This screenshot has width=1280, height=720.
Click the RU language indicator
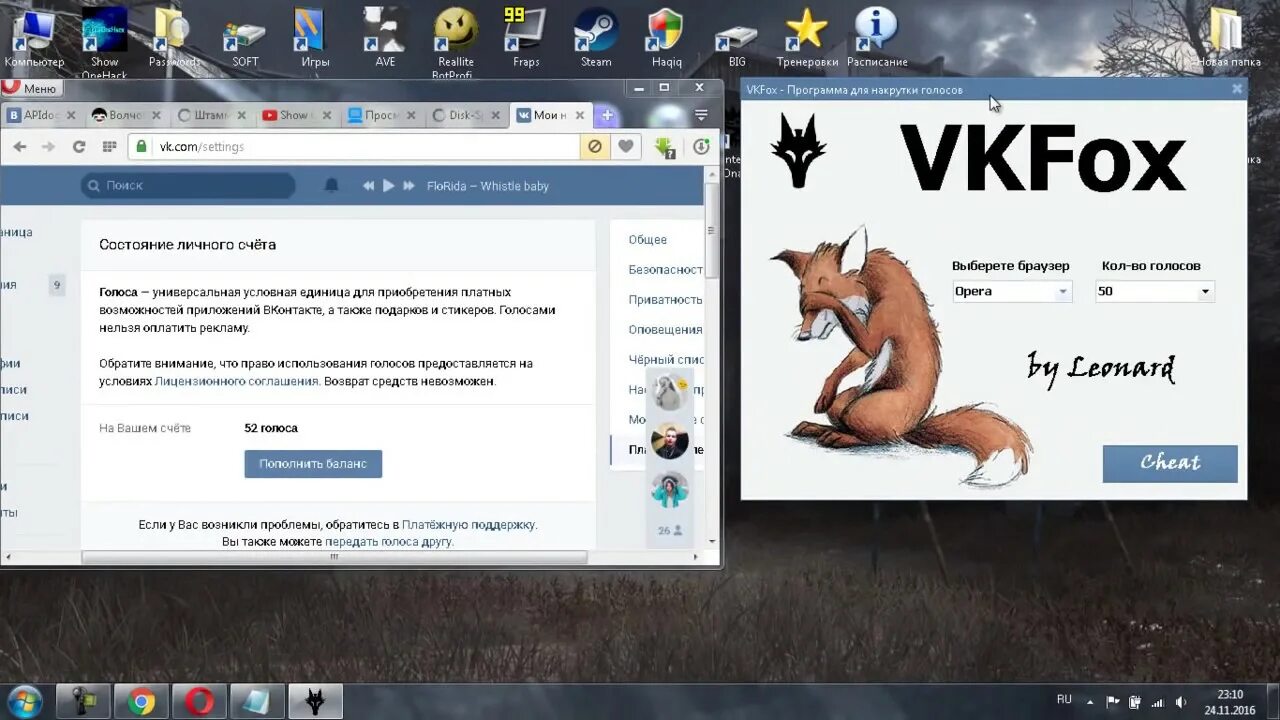[x=1064, y=699]
